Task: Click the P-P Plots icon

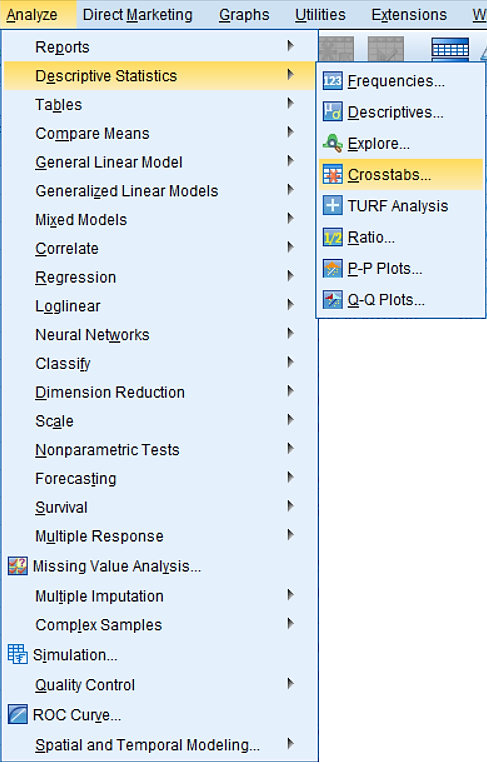Action: coord(332,268)
